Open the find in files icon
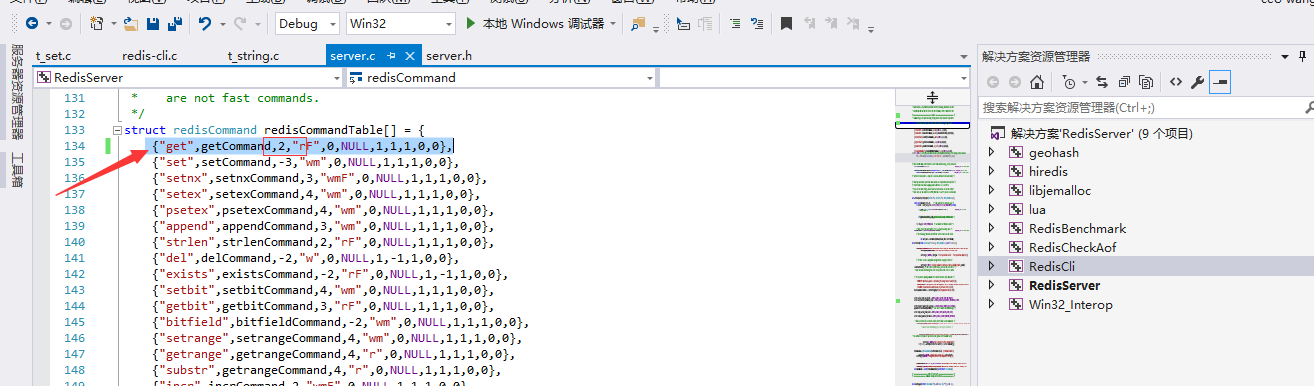This screenshot has height=386, width=1314. (639, 23)
